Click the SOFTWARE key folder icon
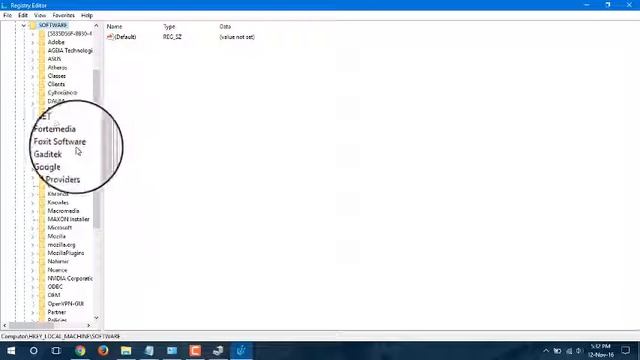 [x=33, y=25]
